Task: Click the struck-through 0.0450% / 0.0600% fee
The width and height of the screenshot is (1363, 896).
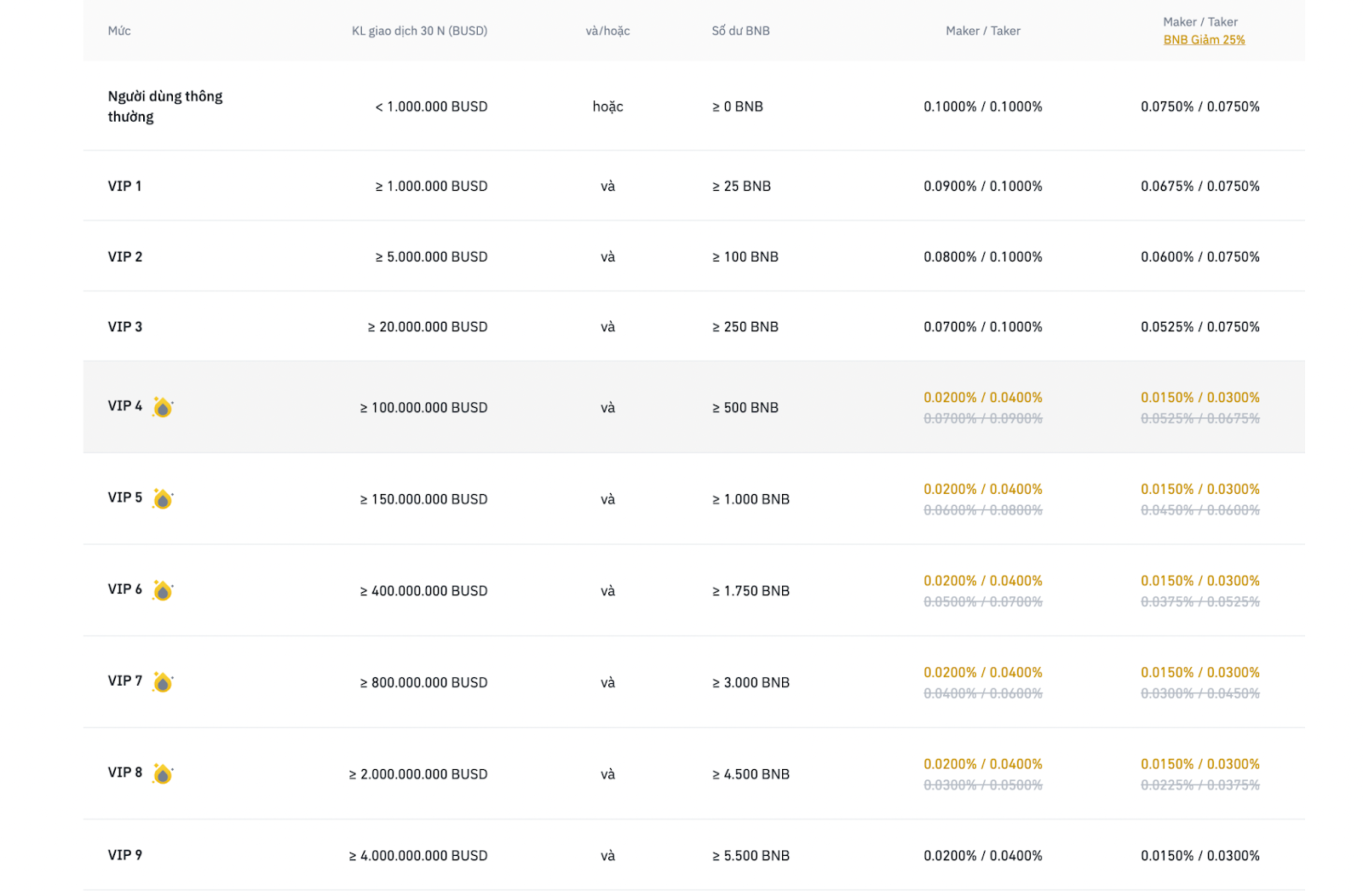Action: point(1199,510)
